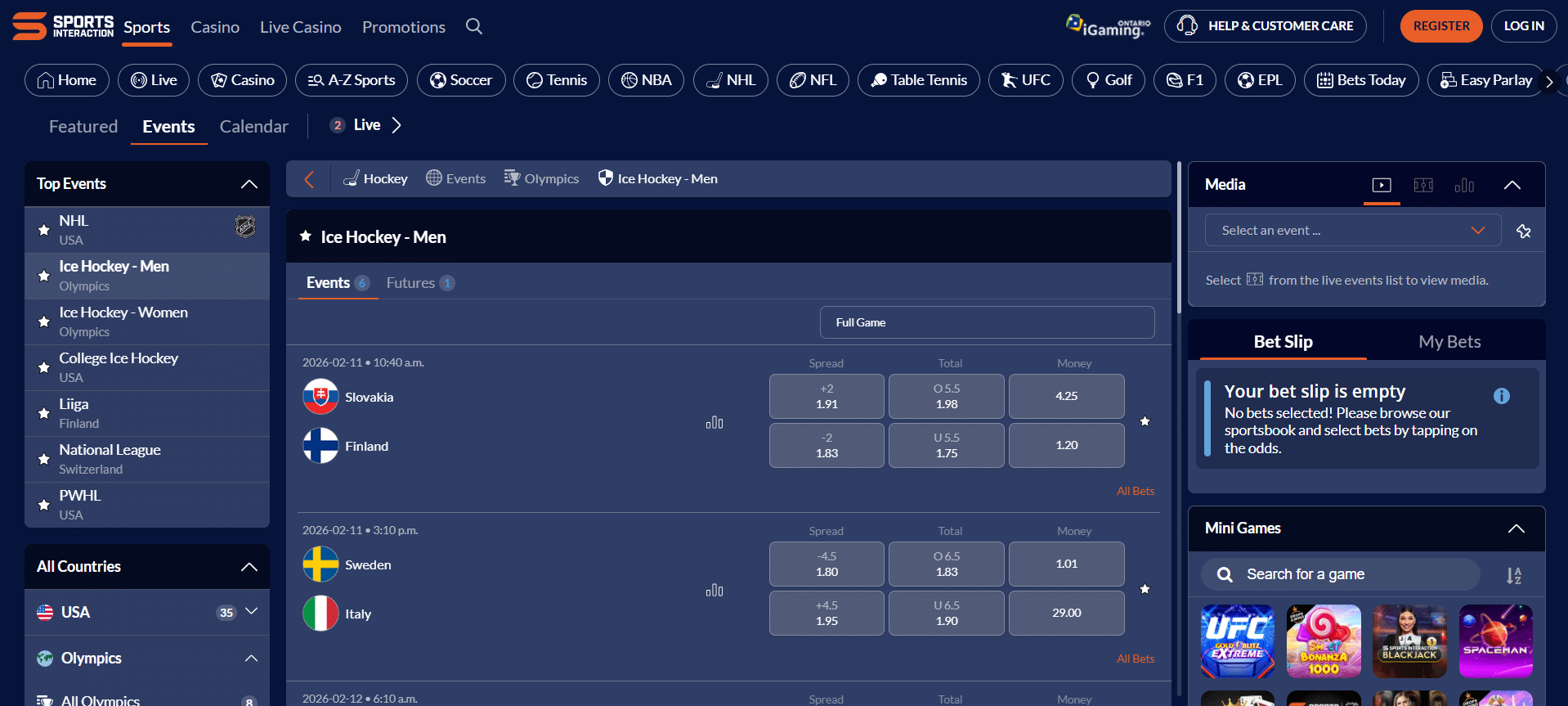
Task: Open the Live Casino top menu item
Action: click(301, 27)
